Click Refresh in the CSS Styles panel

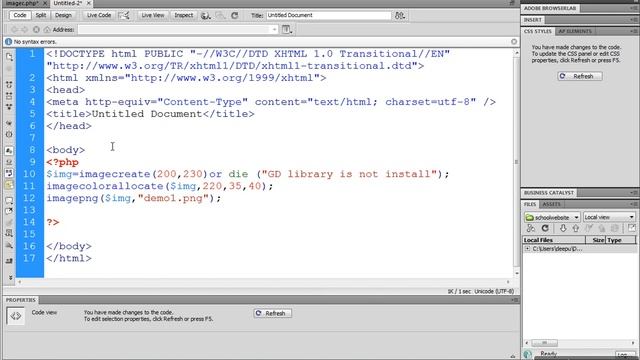(x=580, y=76)
